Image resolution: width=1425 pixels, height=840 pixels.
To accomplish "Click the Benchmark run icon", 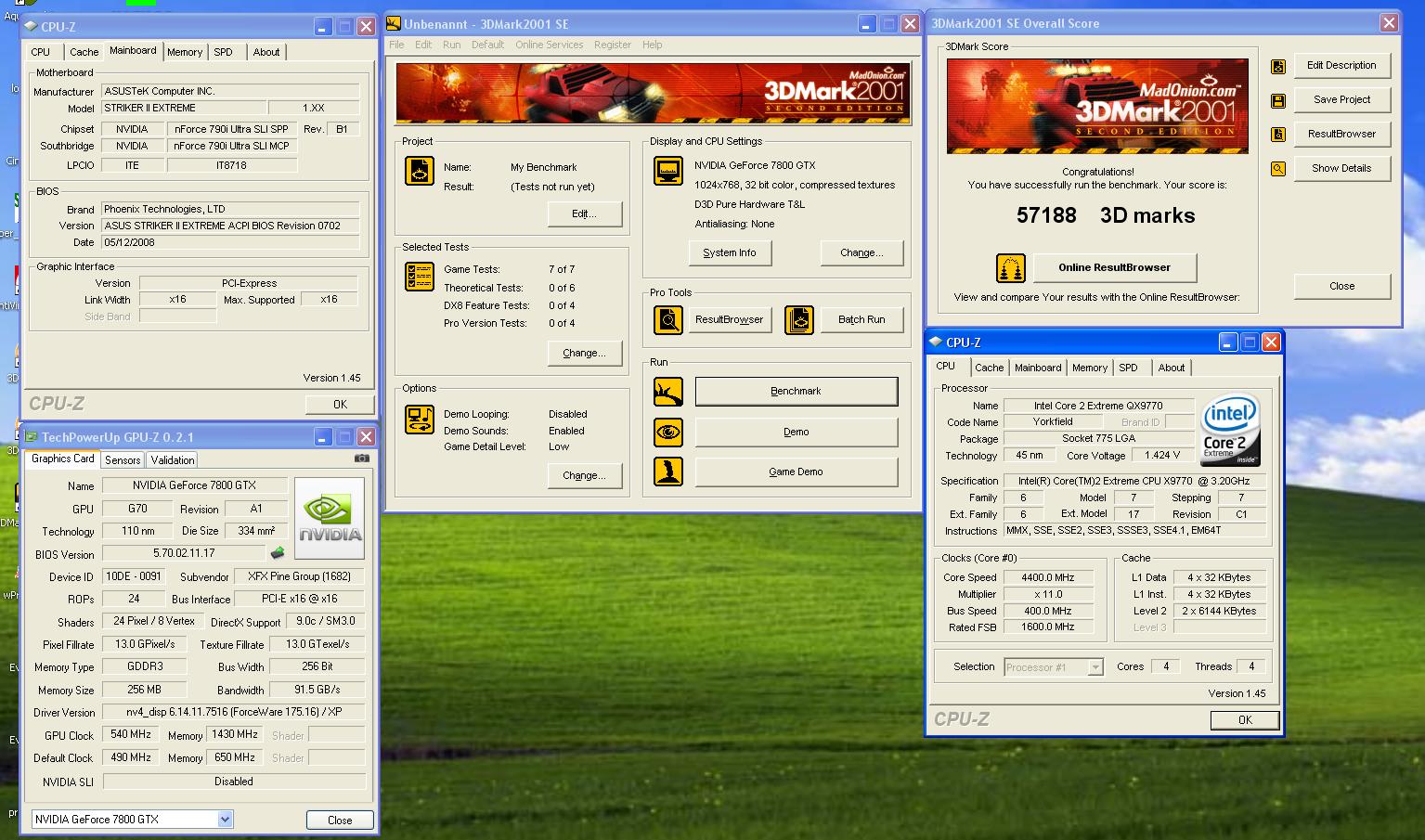I will coord(668,392).
